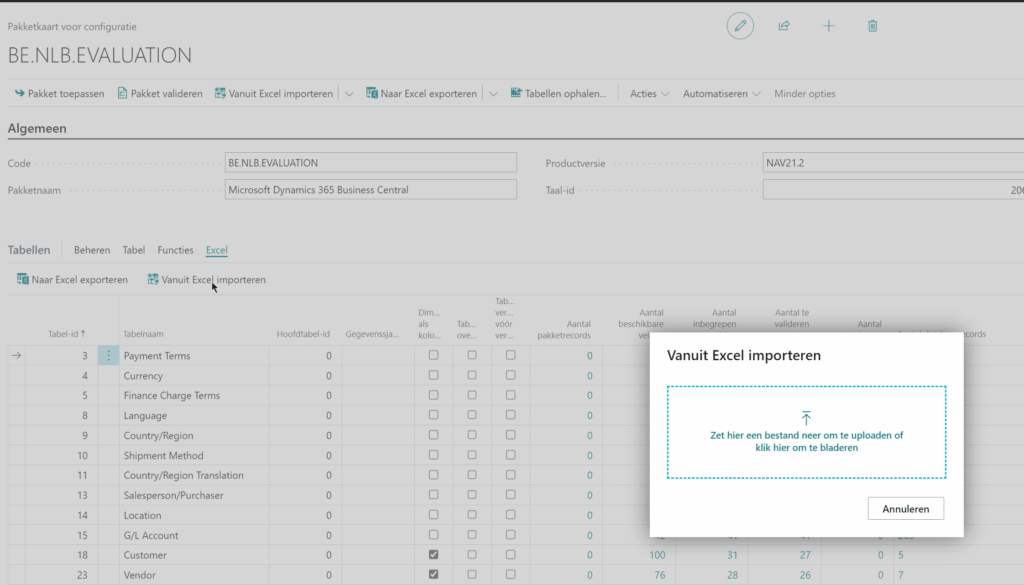This screenshot has width=1024, height=585.
Task: Click Pakket toepassen in the action bar
Action: (58, 94)
